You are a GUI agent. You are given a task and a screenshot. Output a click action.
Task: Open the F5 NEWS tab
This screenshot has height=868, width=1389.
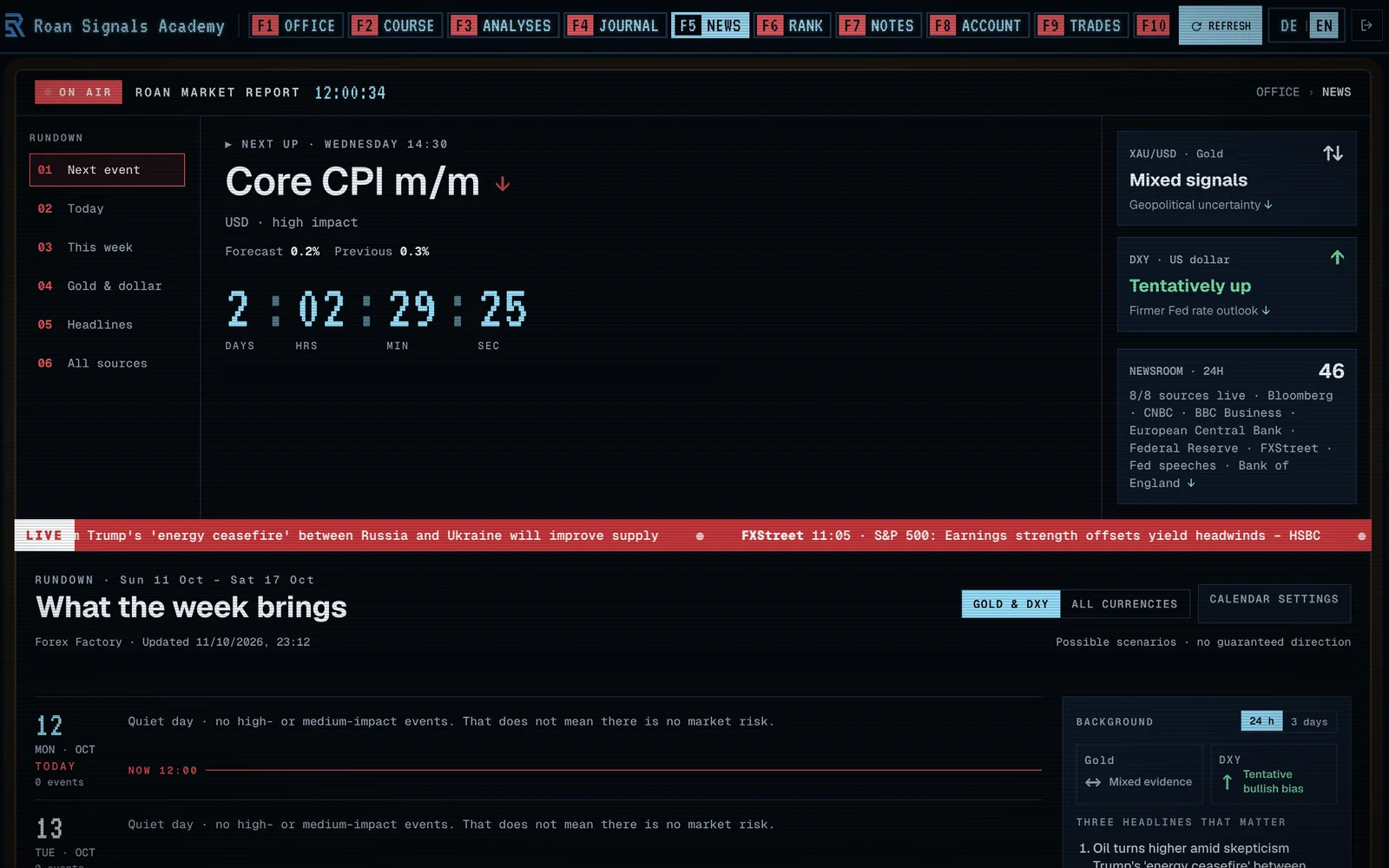(710, 26)
